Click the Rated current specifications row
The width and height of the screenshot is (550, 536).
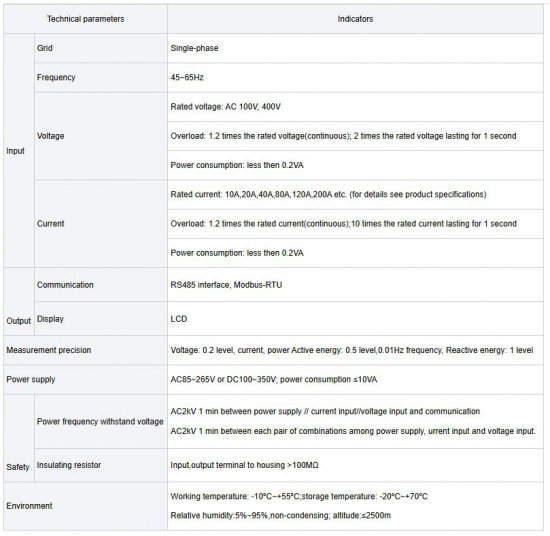pyautogui.click(x=355, y=195)
